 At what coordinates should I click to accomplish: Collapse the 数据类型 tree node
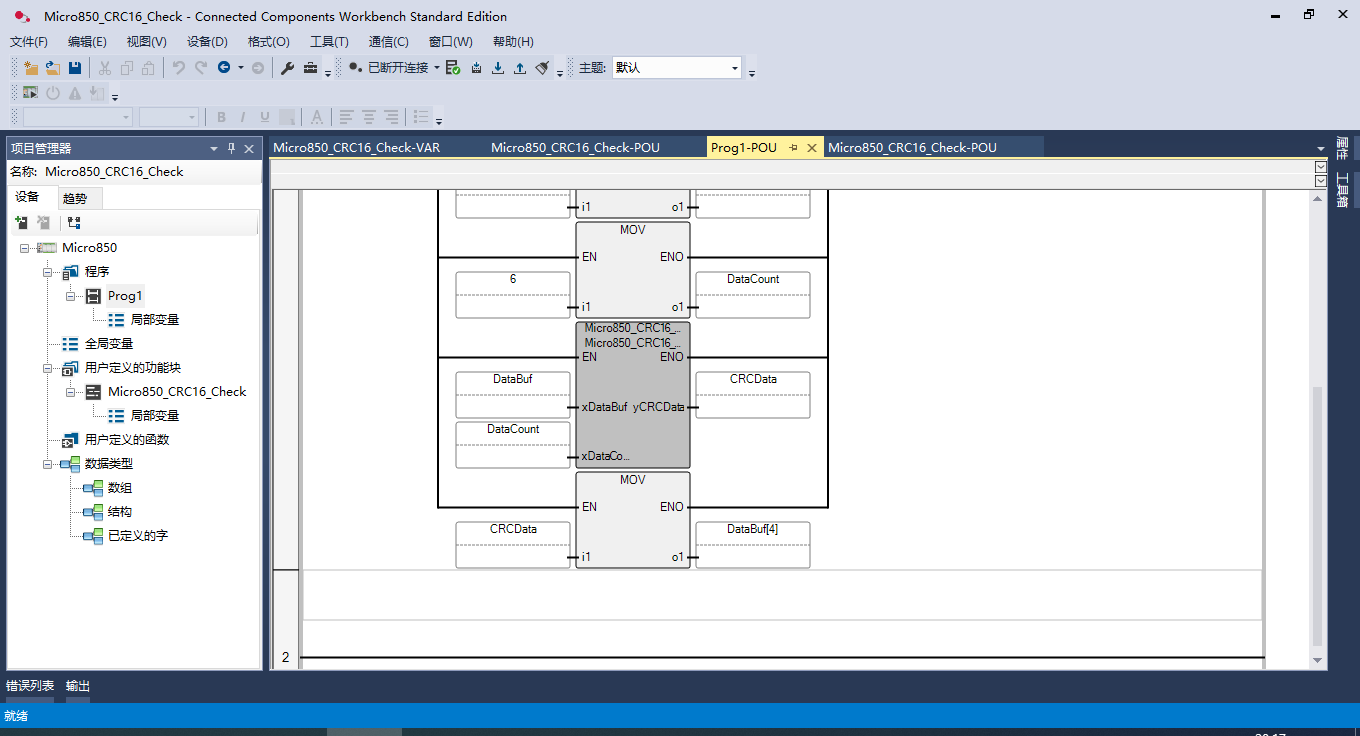coord(47,464)
